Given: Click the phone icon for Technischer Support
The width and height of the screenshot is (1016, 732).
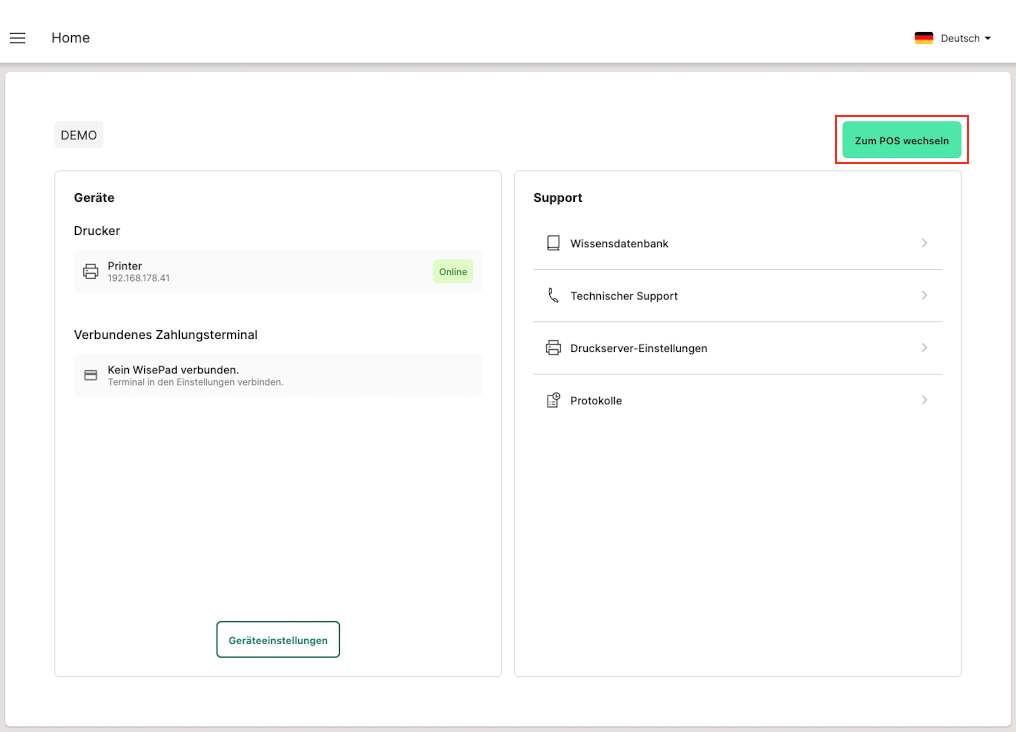Looking at the screenshot, I should pyautogui.click(x=553, y=296).
